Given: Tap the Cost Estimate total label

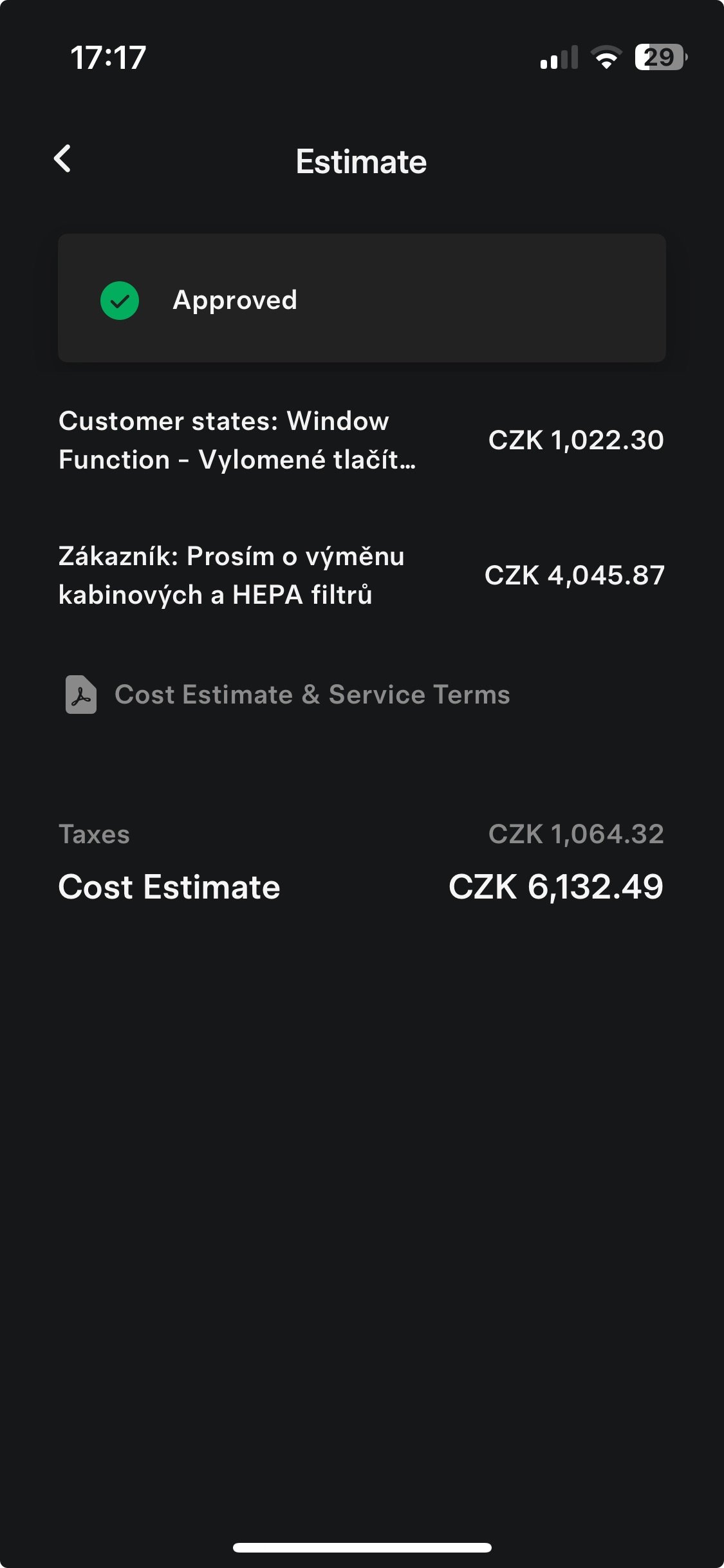Looking at the screenshot, I should coord(169,887).
